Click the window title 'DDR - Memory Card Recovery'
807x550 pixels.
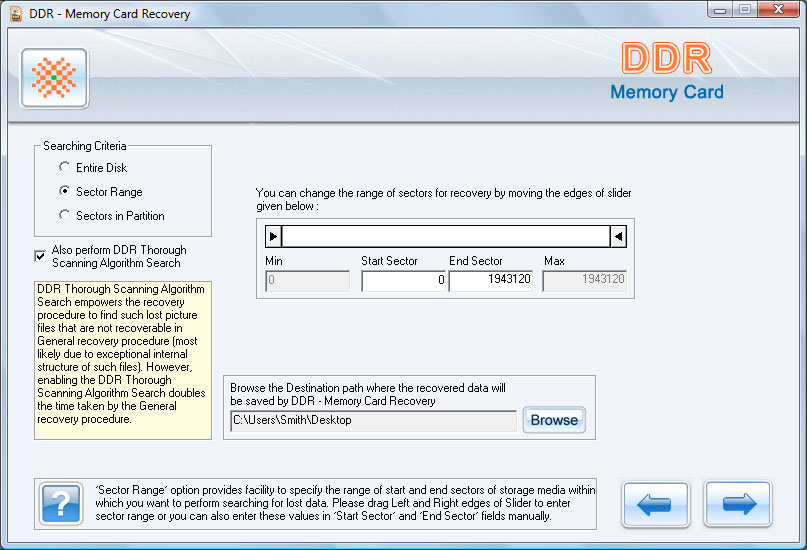tap(110, 14)
